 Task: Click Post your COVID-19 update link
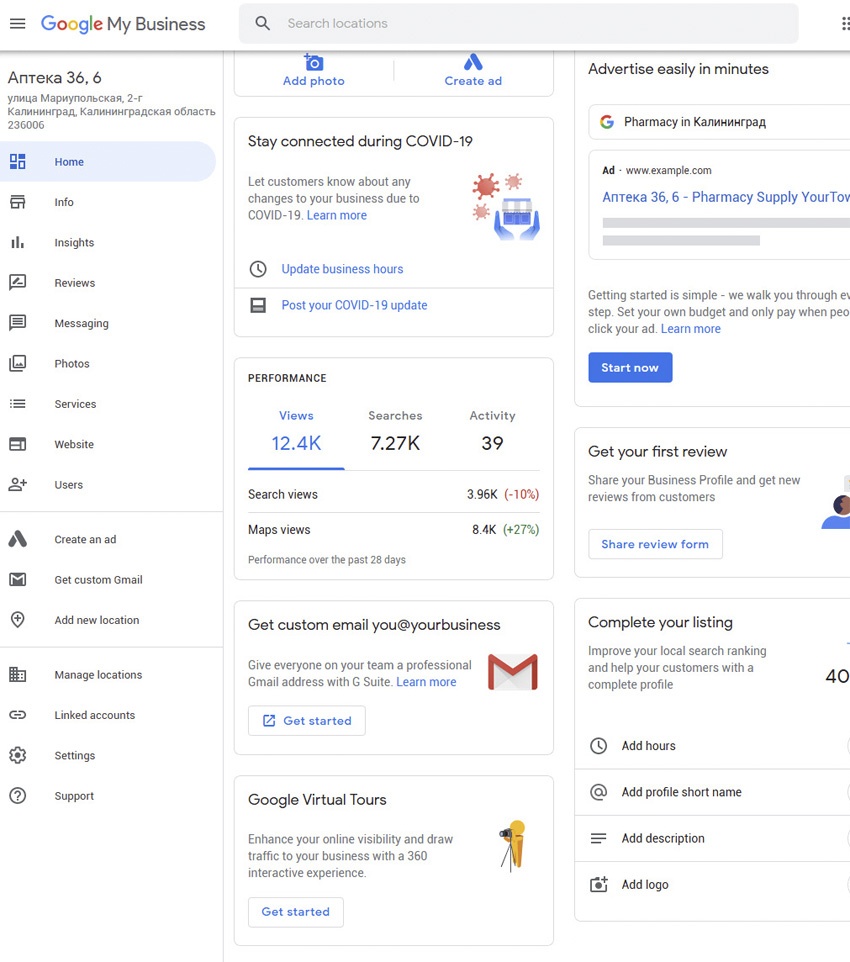pyautogui.click(x=354, y=305)
